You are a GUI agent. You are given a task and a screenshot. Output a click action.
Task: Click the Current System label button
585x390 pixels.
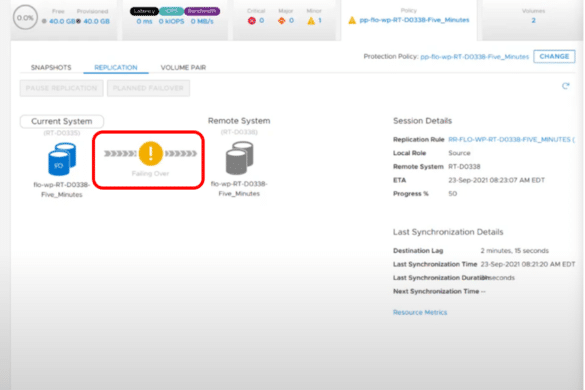[x=62, y=121]
